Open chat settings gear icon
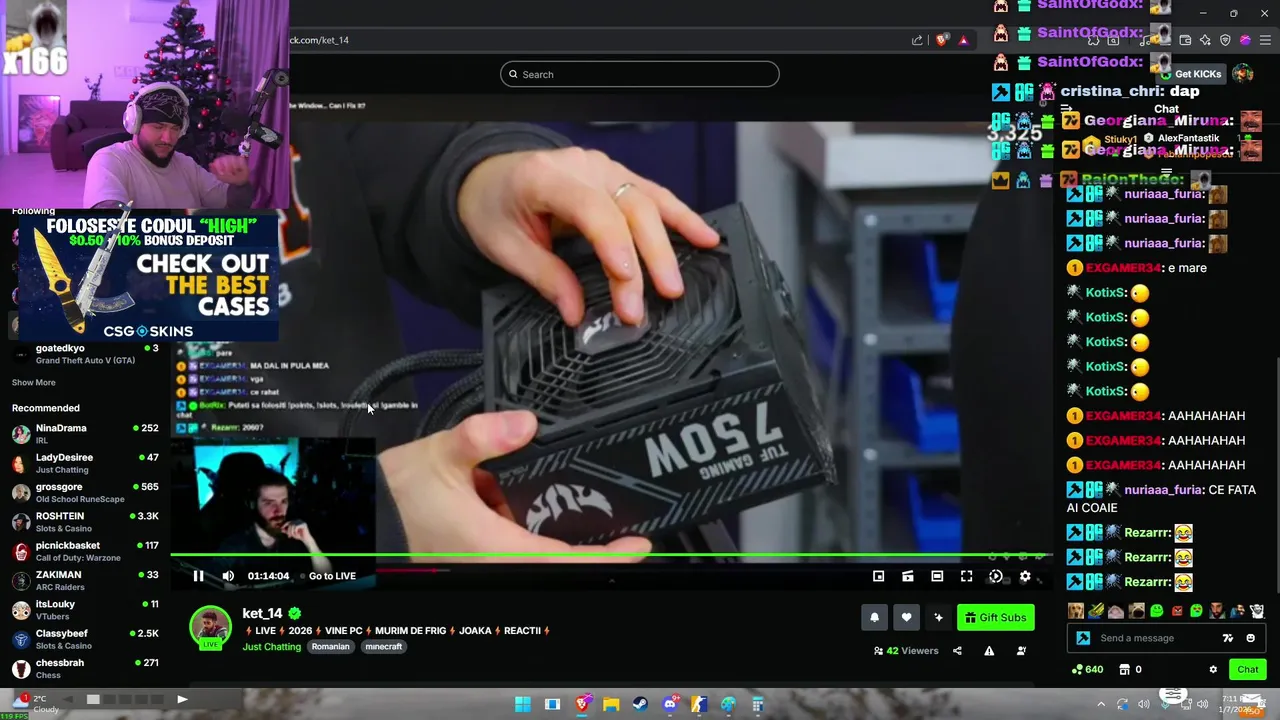 click(1213, 670)
